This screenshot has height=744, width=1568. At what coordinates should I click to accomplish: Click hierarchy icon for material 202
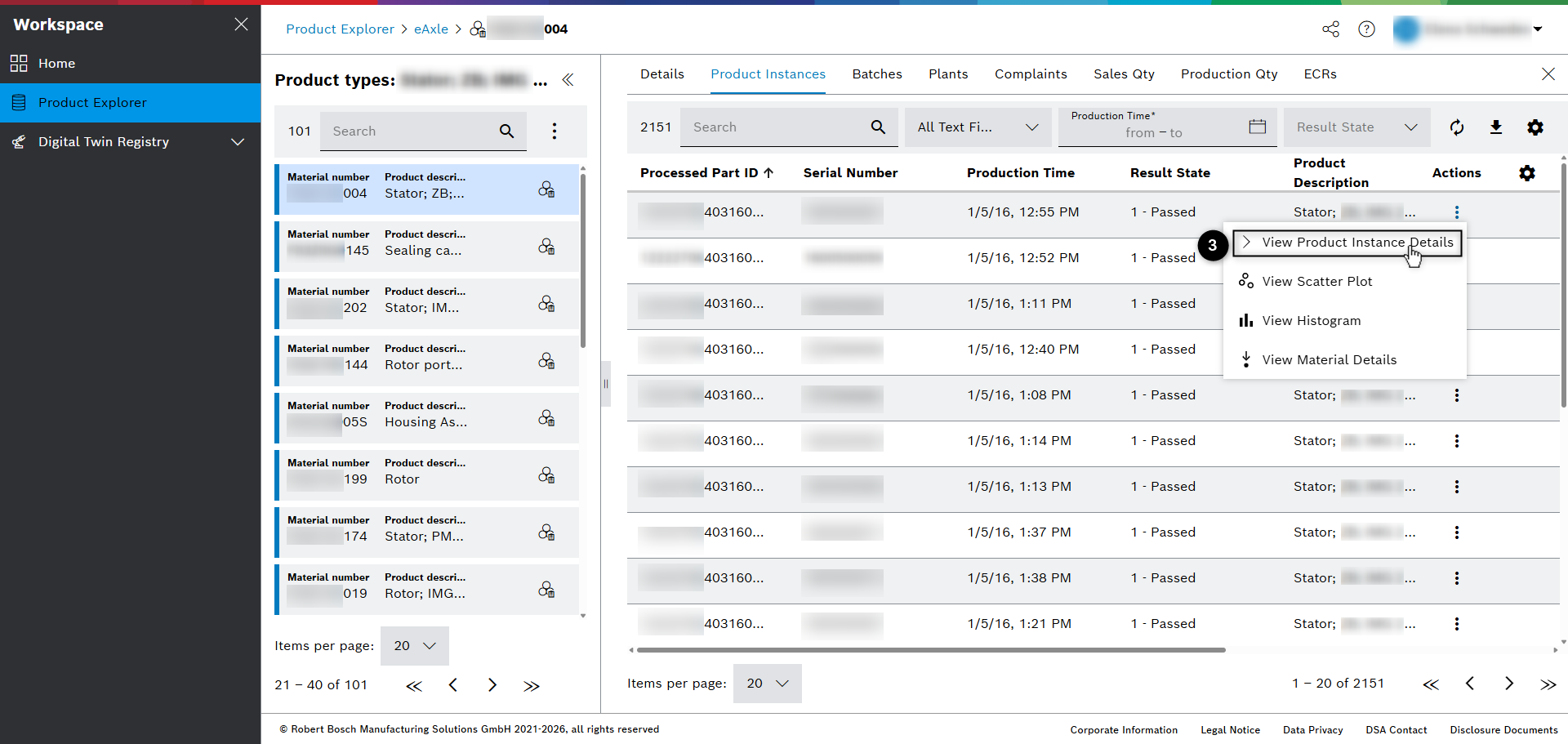(546, 304)
